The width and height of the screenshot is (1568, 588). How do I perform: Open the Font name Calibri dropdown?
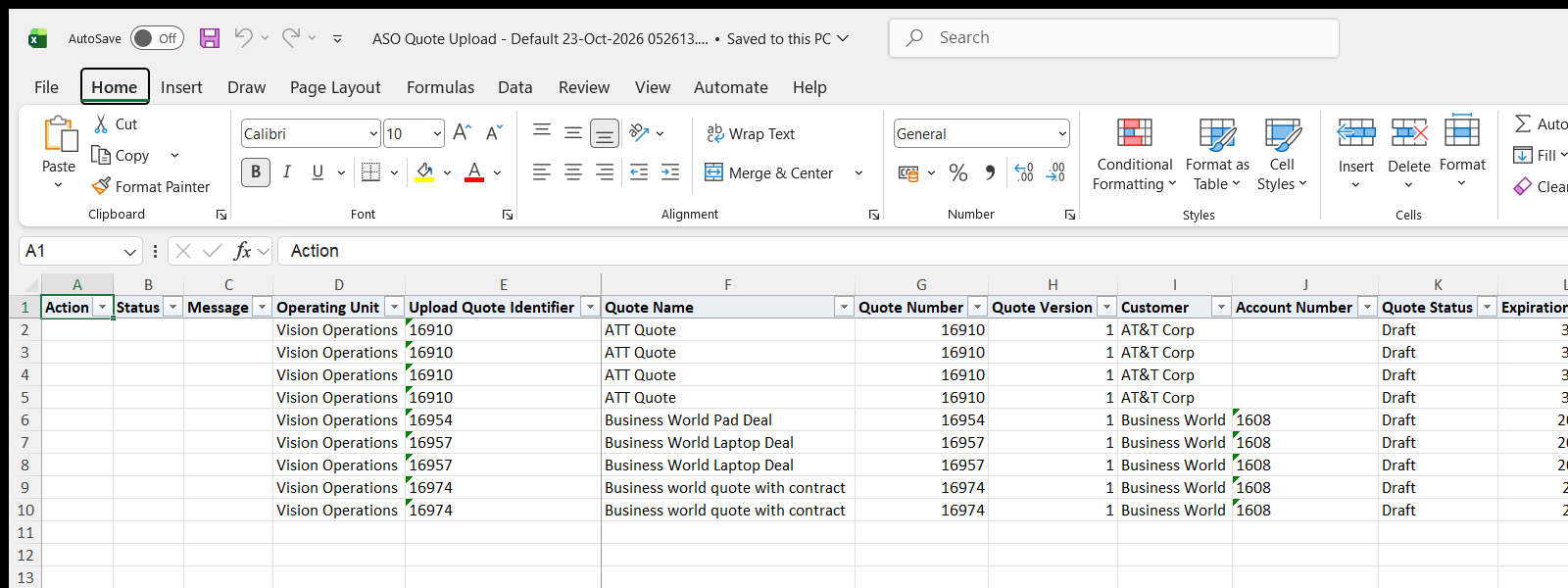(373, 133)
